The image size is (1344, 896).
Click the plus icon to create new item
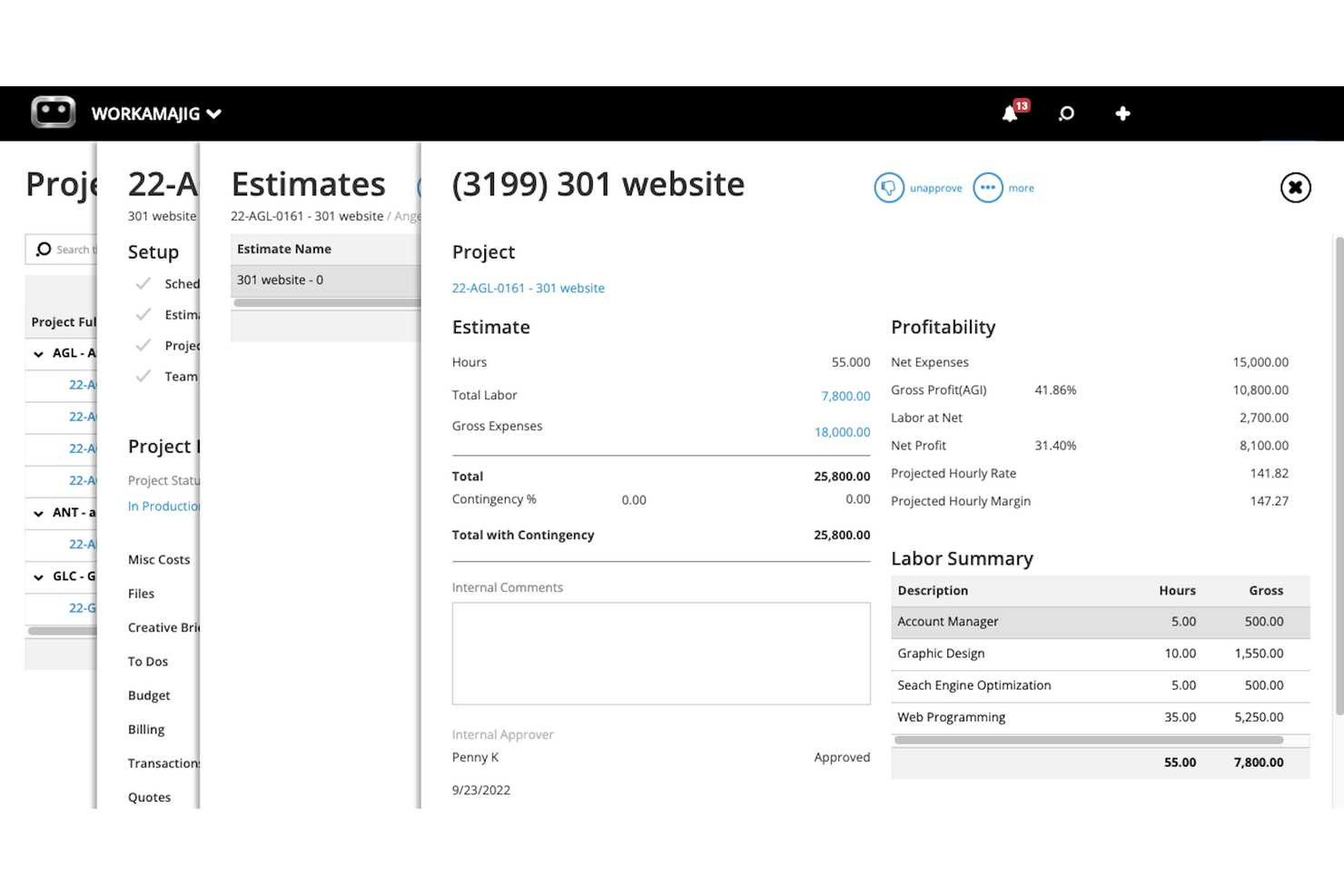click(x=1122, y=113)
